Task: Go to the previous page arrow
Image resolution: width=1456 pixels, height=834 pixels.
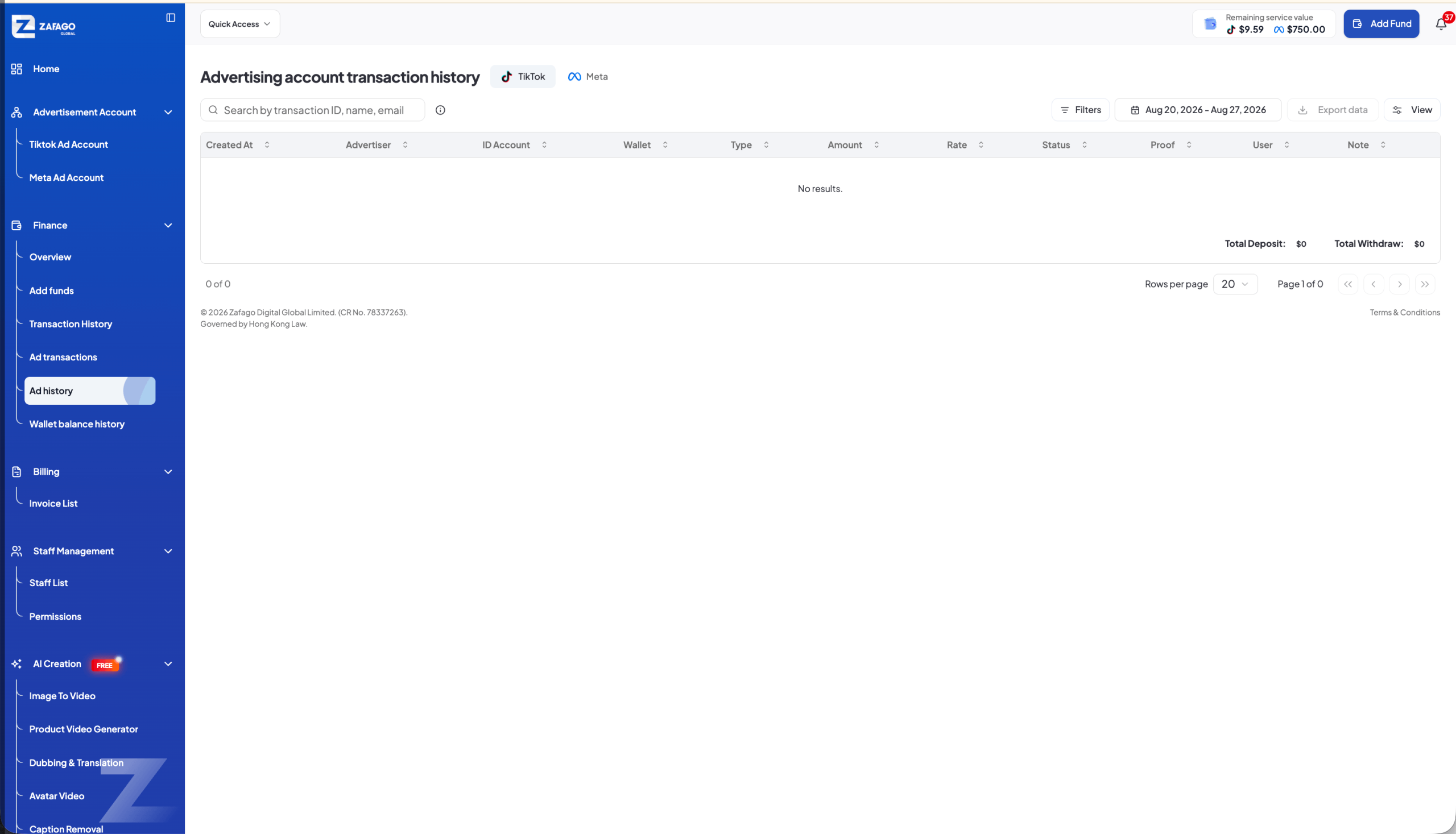Action: pyautogui.click(x=1374, y=284)
